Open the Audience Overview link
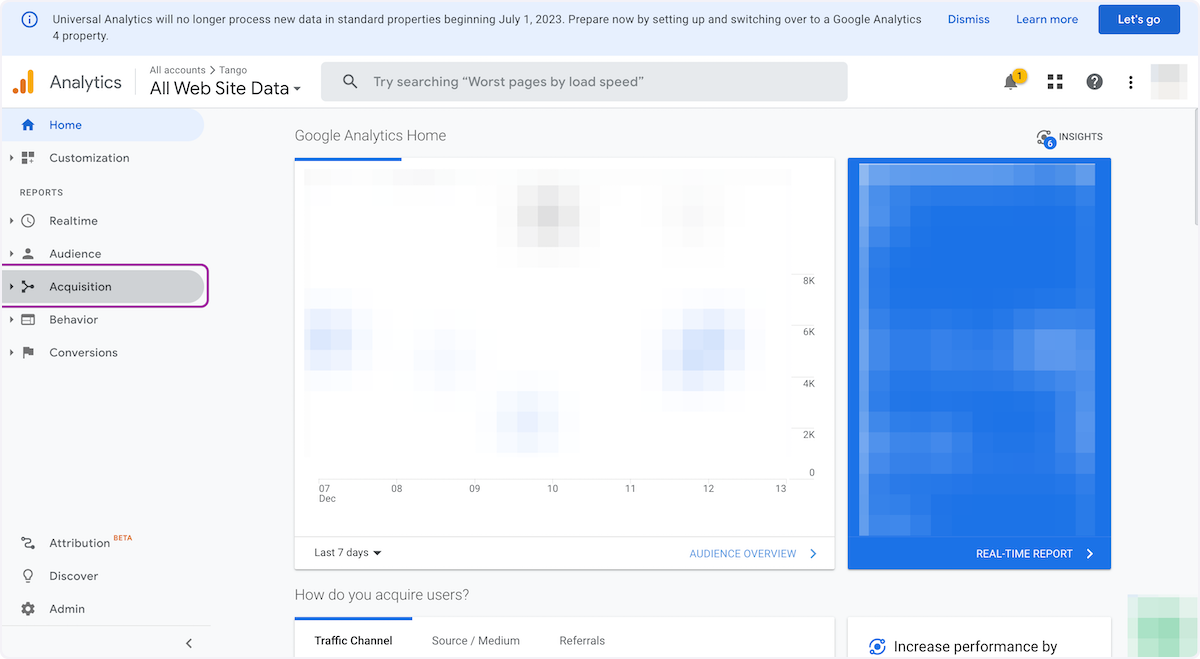Screen dimensions: 1200x659 [x=753, y=553]
